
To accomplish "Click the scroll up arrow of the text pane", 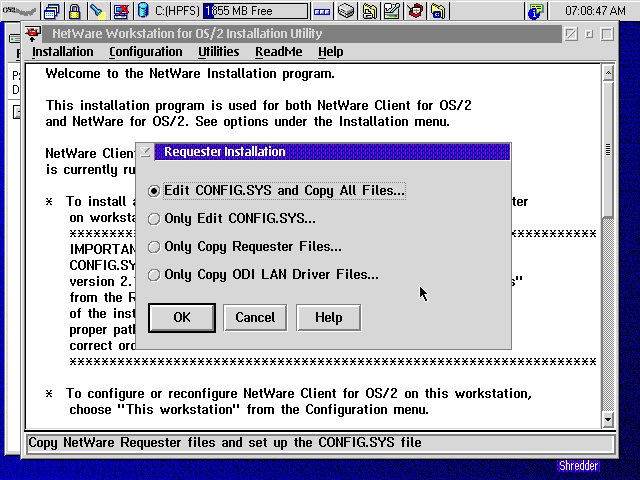I will pyautogui.click(x=608, y=73).
